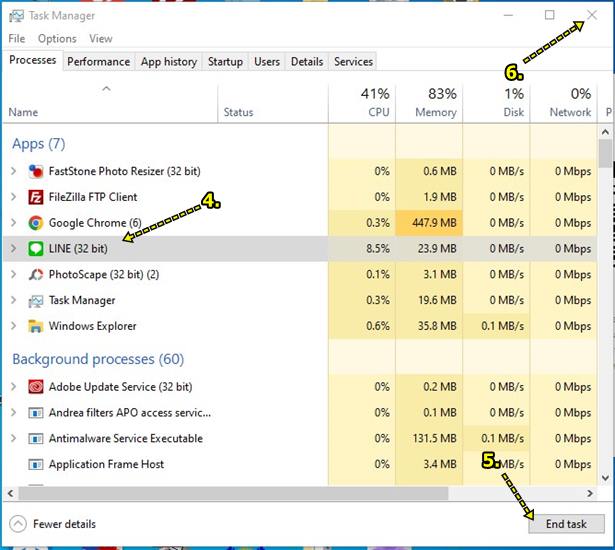Click the horizontal scrollbar right arrow
Viewport: 615px width, 550px height.
tap(590, 494)
